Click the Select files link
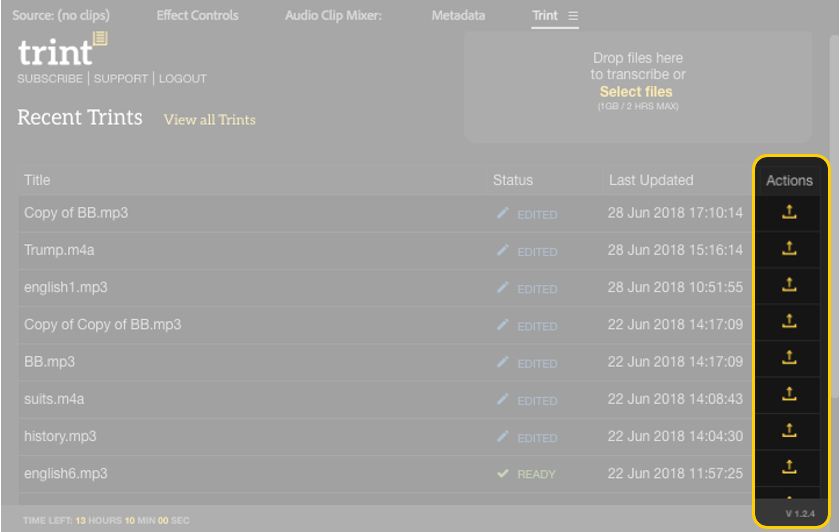The height and width of the screenshot is (532, 839). (636, 92)
